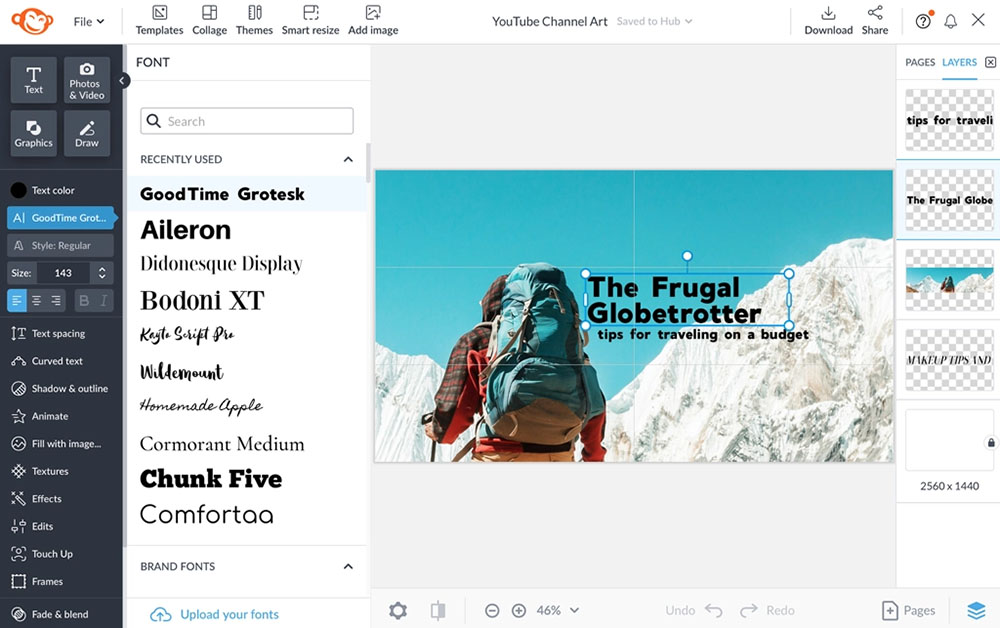Screen dimensions: 1000x628
Task: Enable center text alignment
Action: click(37, 300)
